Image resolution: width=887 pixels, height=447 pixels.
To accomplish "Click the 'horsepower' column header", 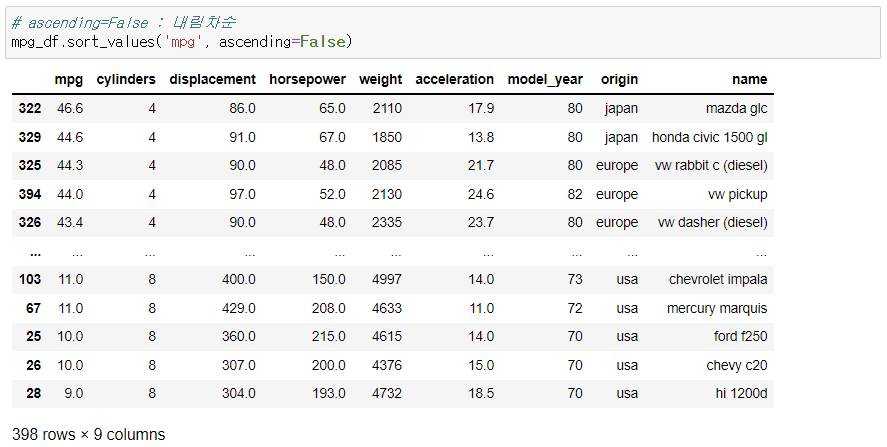I will (307, 80).
